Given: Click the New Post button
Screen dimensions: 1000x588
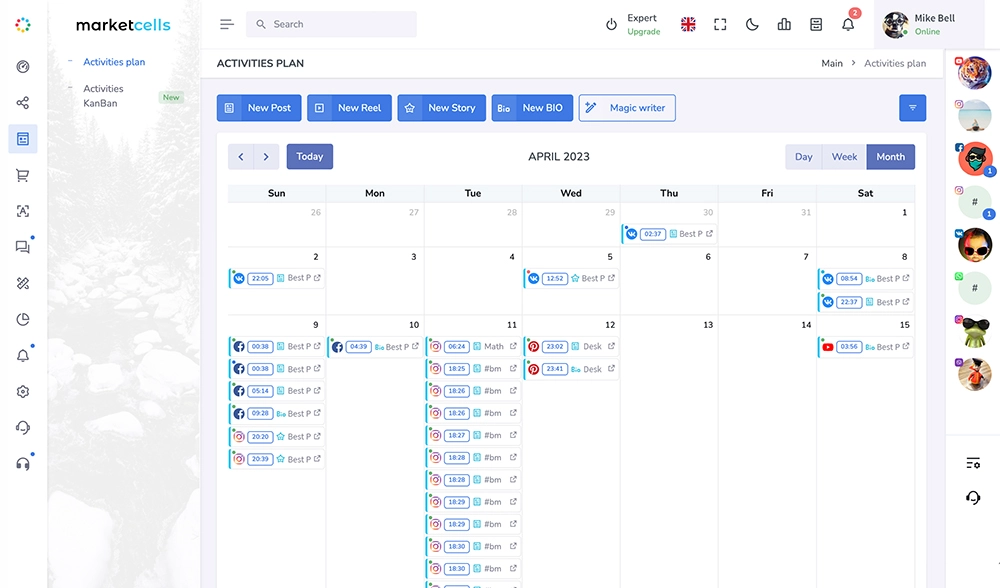Looking at the screenshot, I should (259, 108).
